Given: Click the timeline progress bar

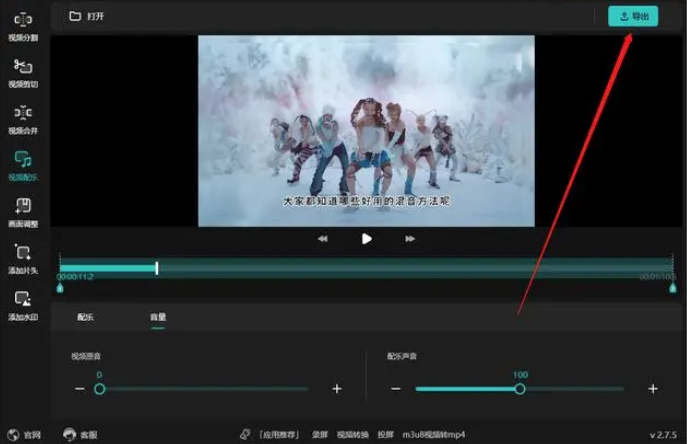Looking at the screenshot, I should pos(366,268).
